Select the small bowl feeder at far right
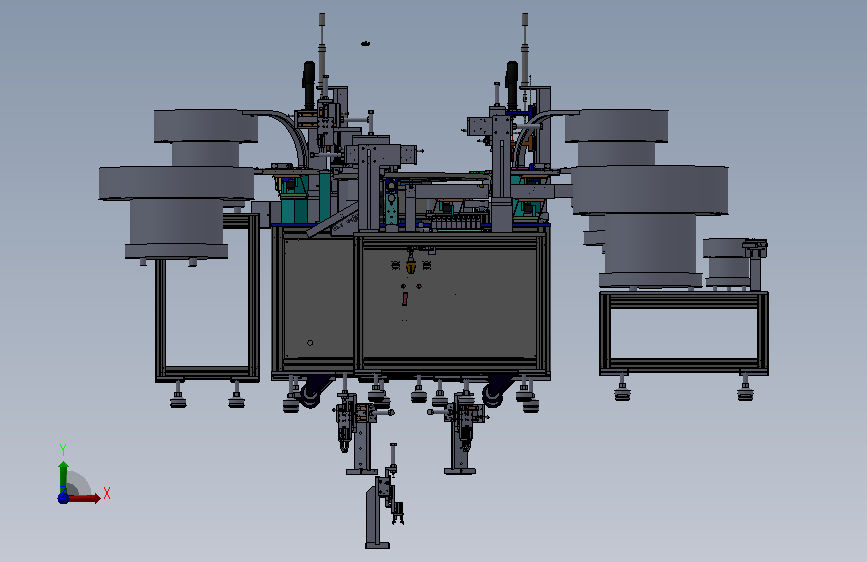Image resolution: width=867 pixels, height=562 pixels. [727, 262]
